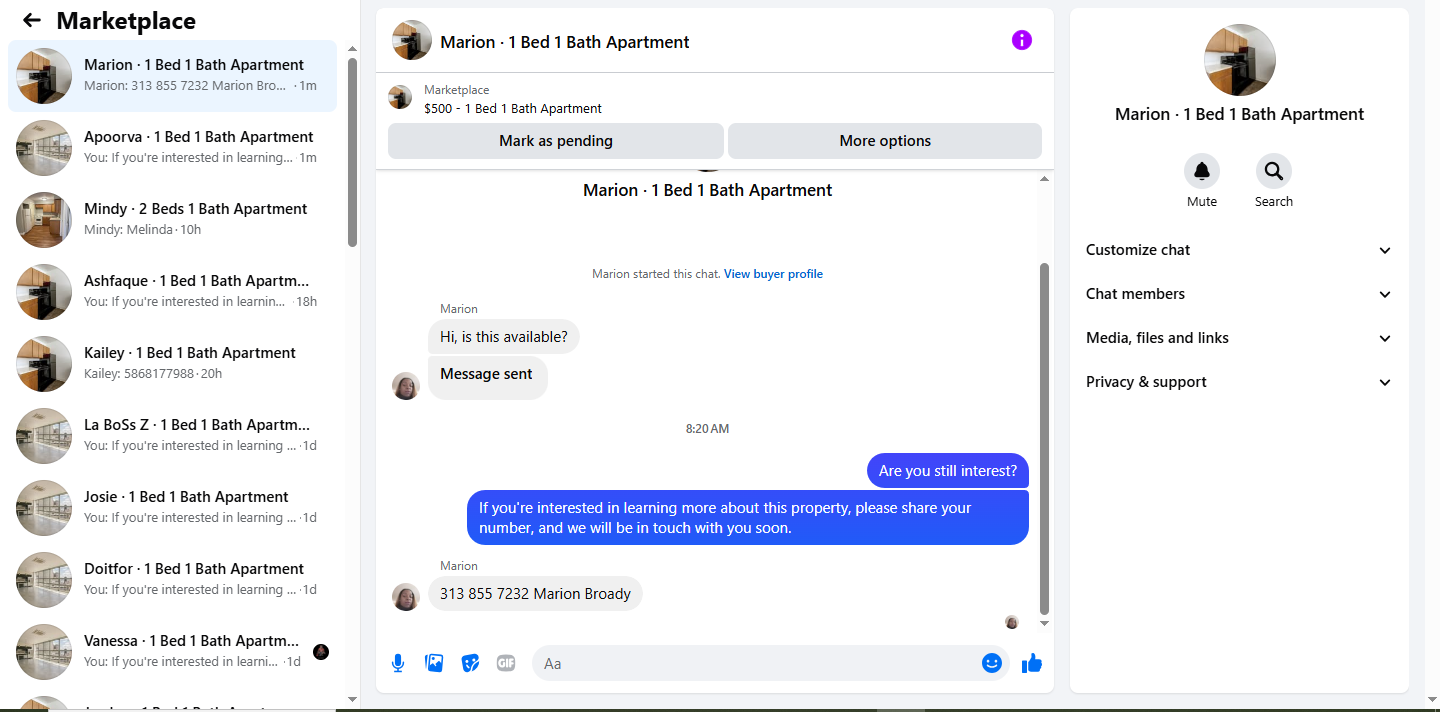Mute this chat with the bell icon
Viewport: 1440px width, 712px height.
1202,171
